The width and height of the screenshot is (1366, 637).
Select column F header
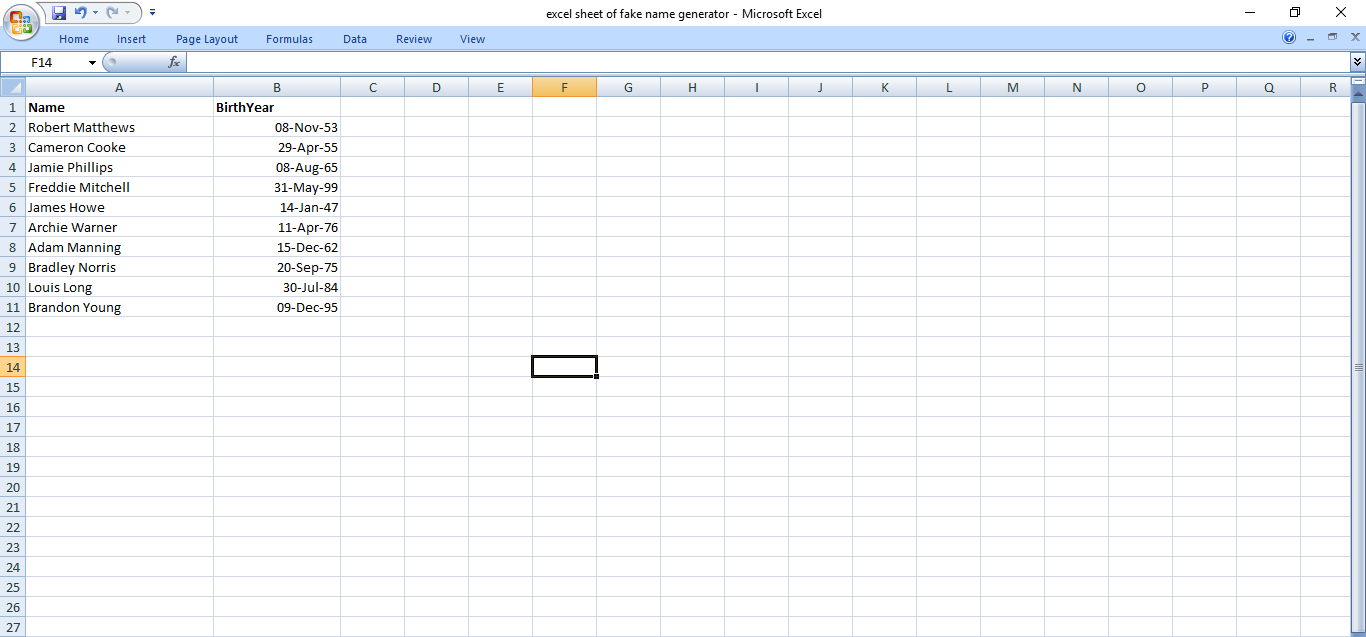coord(564,87)
